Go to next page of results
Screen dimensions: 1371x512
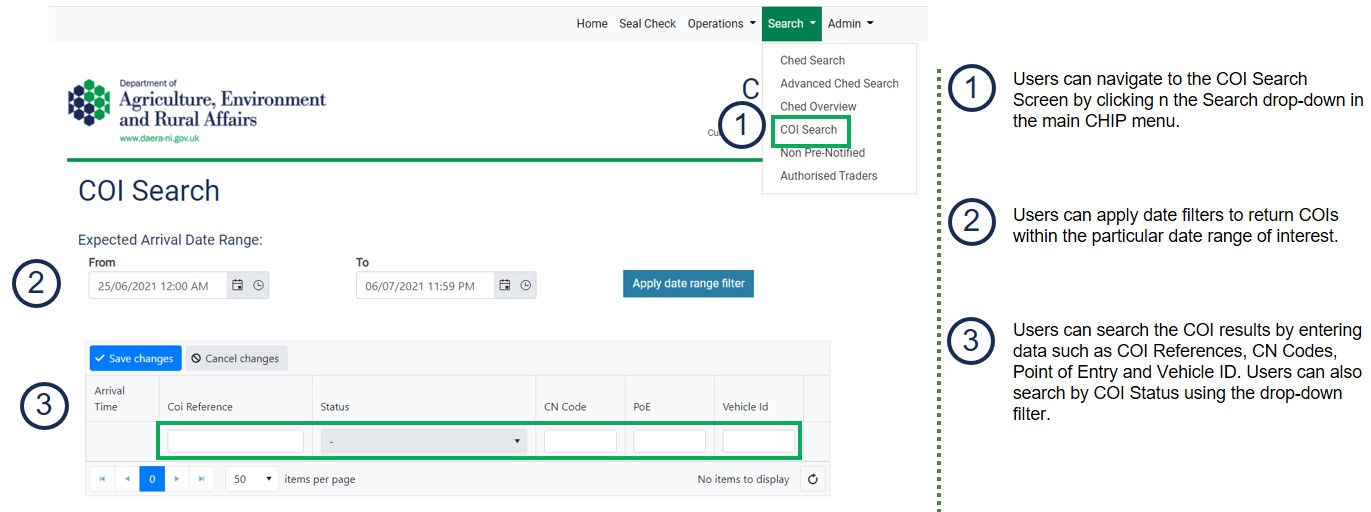(177, 480)
